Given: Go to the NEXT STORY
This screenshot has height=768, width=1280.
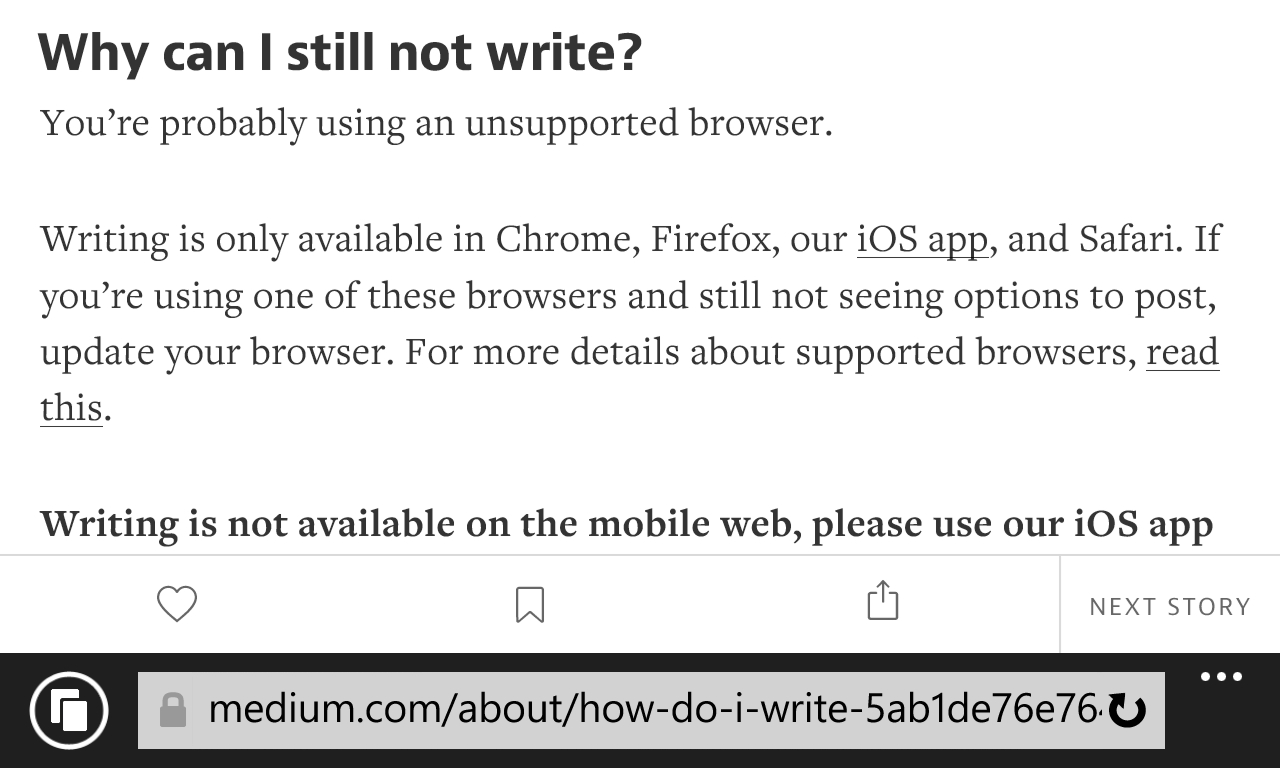Looking at the screenshot, I should click(x=1169, y=606).
